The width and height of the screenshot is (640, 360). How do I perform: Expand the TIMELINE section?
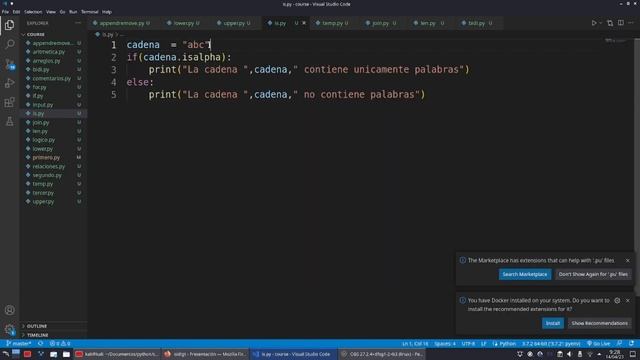pyautogui.click(x=53, y=335)
